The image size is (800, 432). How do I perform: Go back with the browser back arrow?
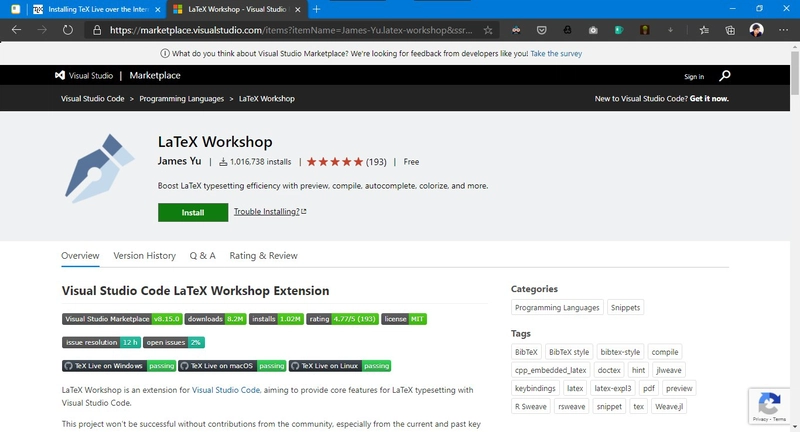[x=16, y=30]
